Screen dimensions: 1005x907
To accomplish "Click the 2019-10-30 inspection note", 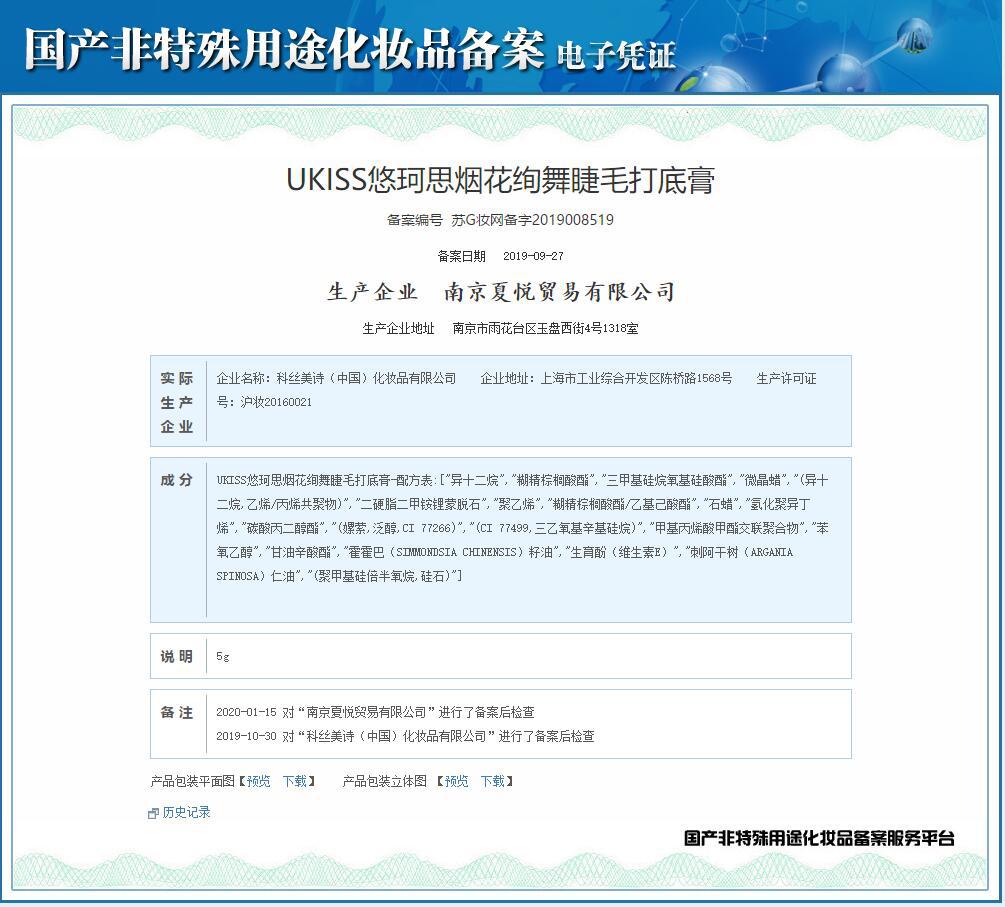I will (405, 736).
